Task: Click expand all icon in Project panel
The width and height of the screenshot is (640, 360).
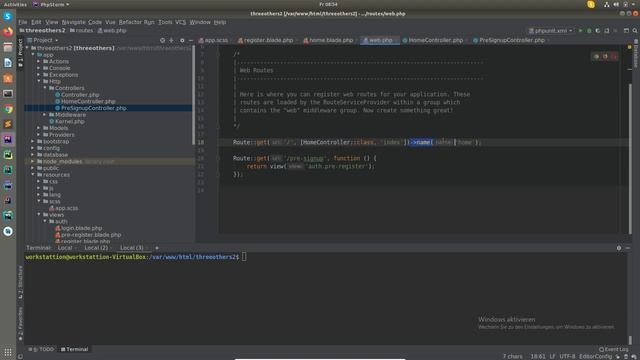Action: [171, 40]
